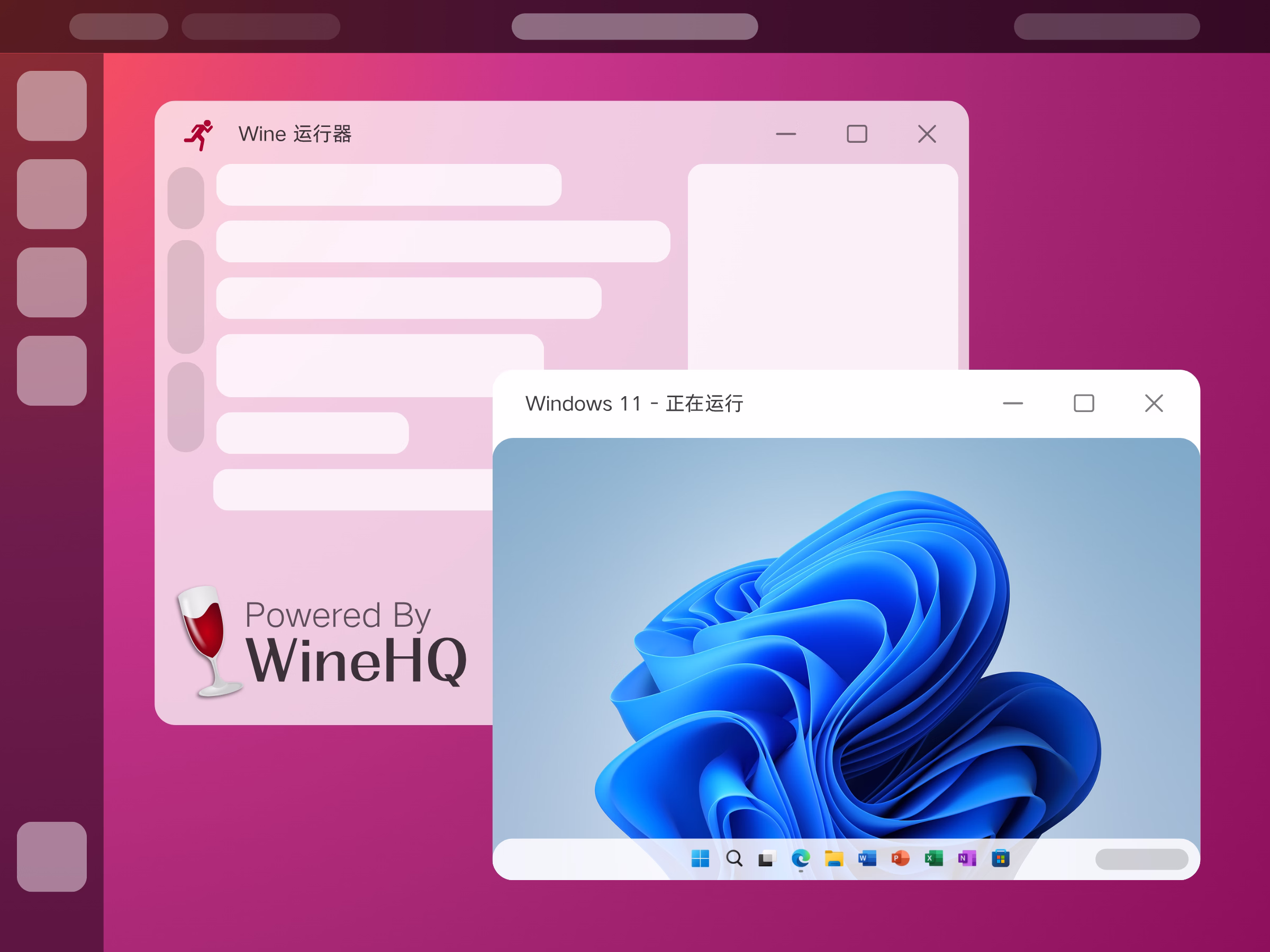The image size is (1270, 952).
Task: Launch Word from the taskbar
Action: [867, 858]
